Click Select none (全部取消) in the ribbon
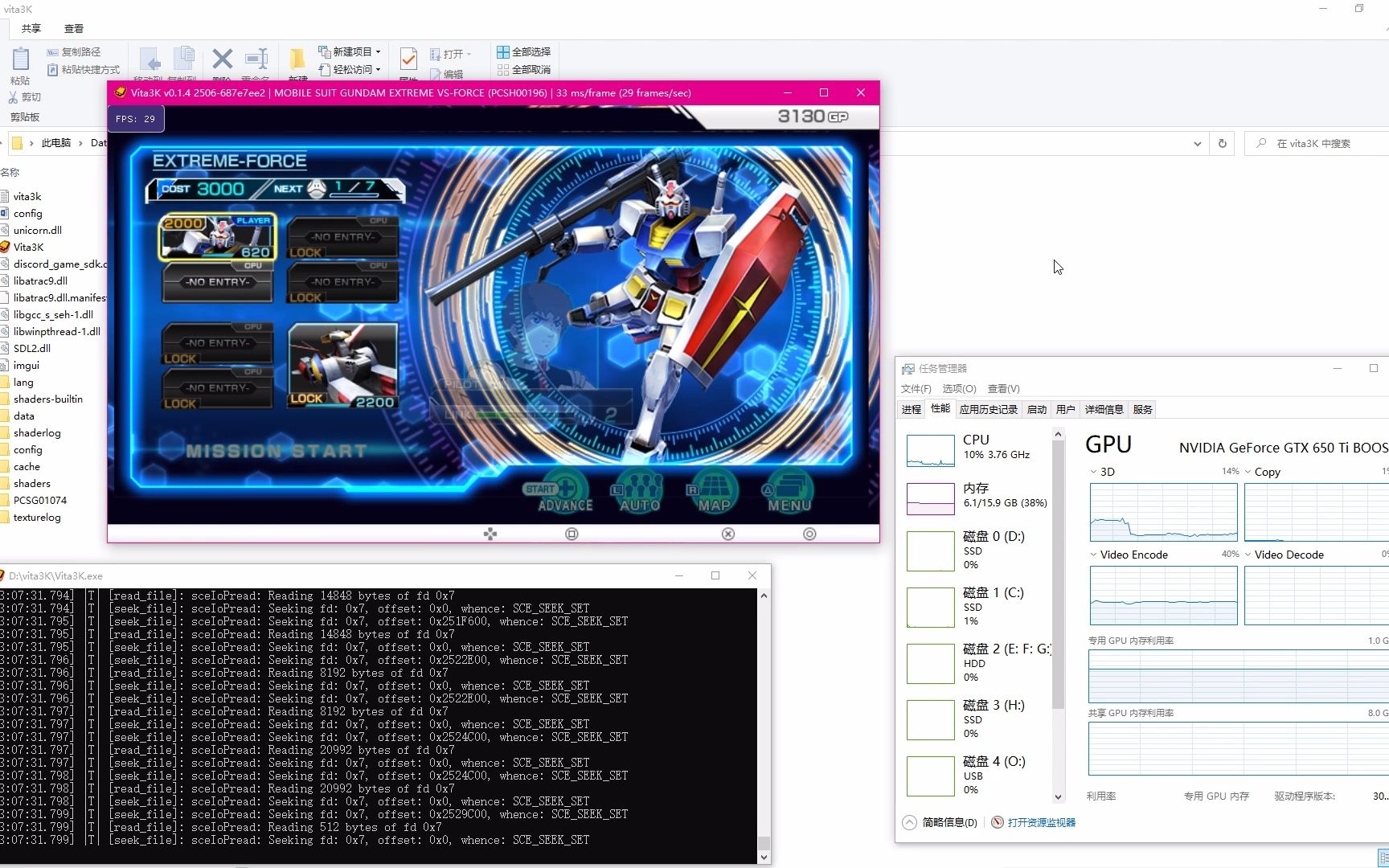 coord(523,70)
